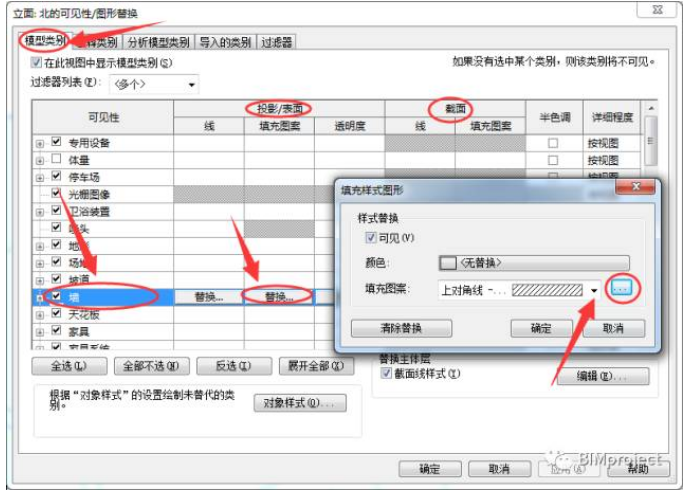Image resolution: width=690 pixels, height=494 pixels.
Task: Open the fill pattern browse "..." button
Action: (x=622, y=289)
